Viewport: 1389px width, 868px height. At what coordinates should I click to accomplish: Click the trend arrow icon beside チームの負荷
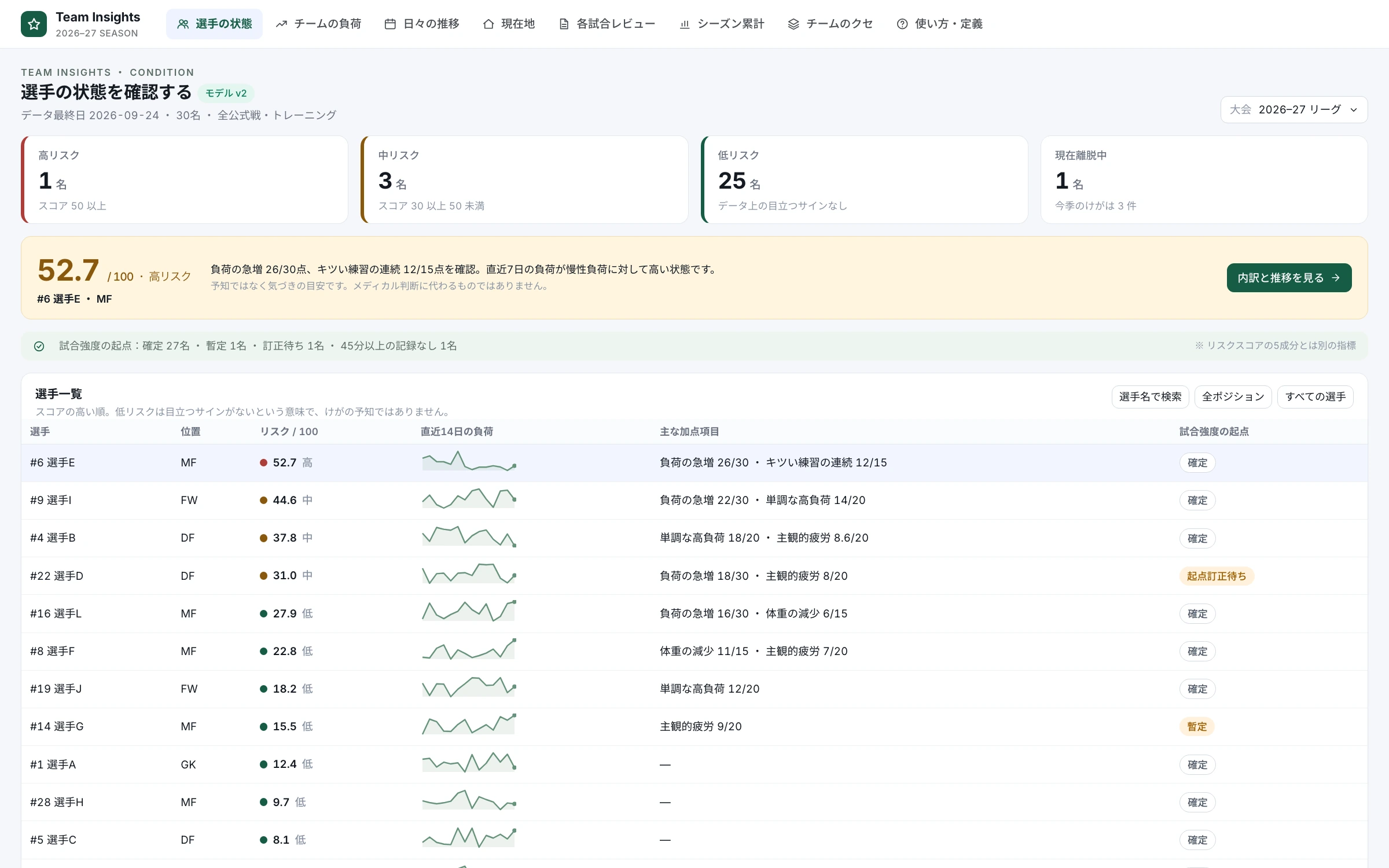[x=281, y=24]
